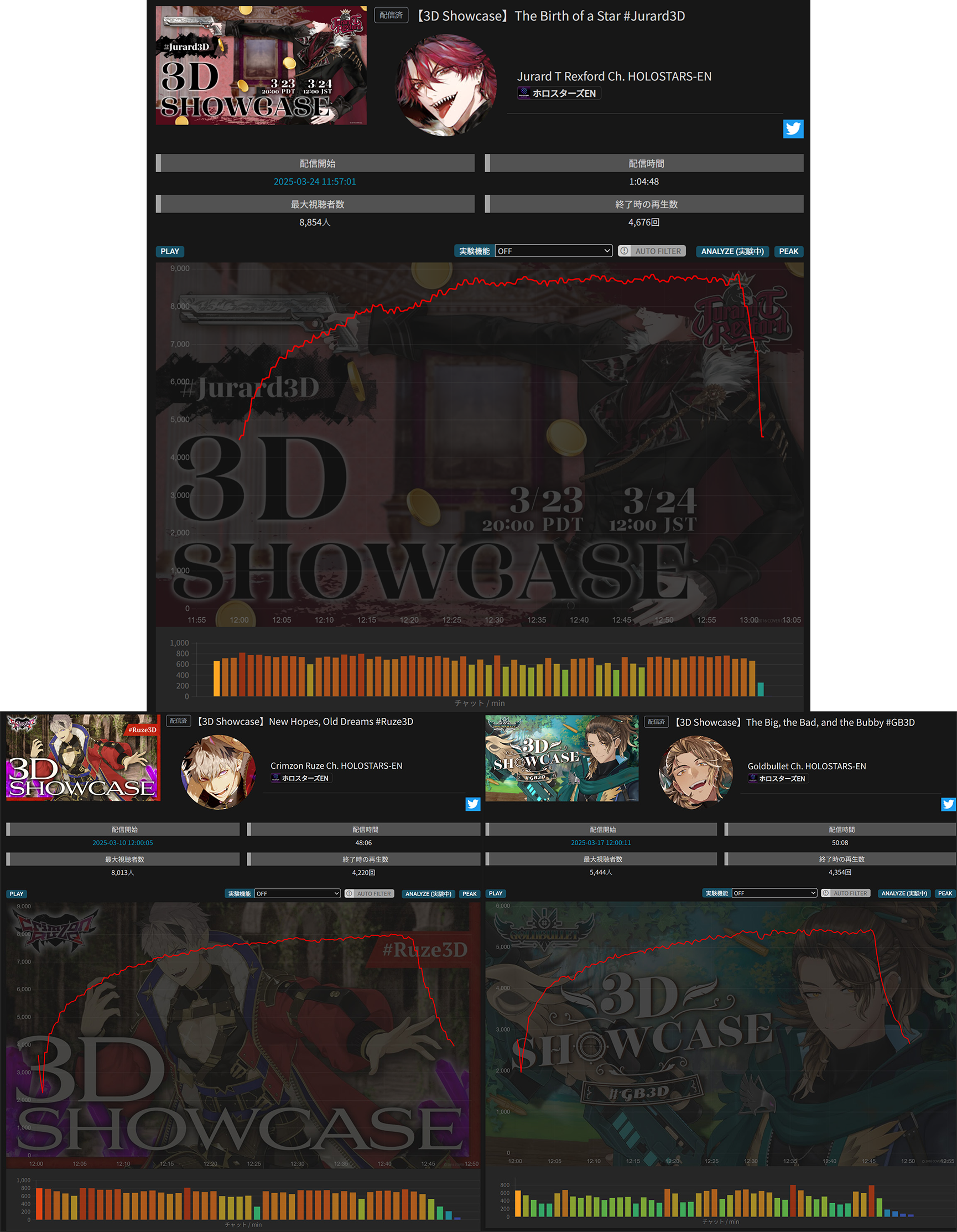Click 実験機能 label in Ruze3D panel
This screenshot has width=957, height=1232.
pos(240,893)
